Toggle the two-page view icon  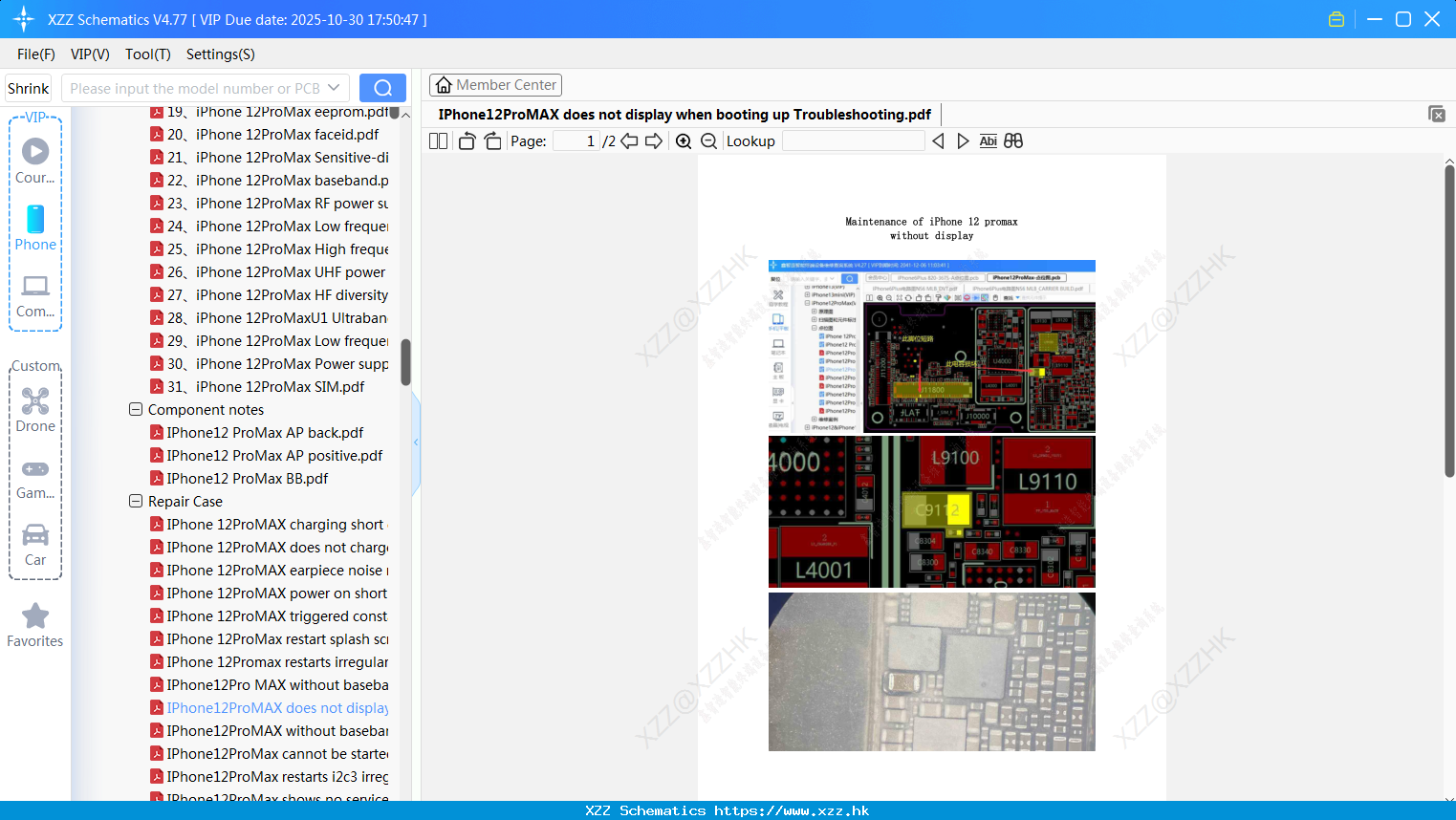click(438, 140)
